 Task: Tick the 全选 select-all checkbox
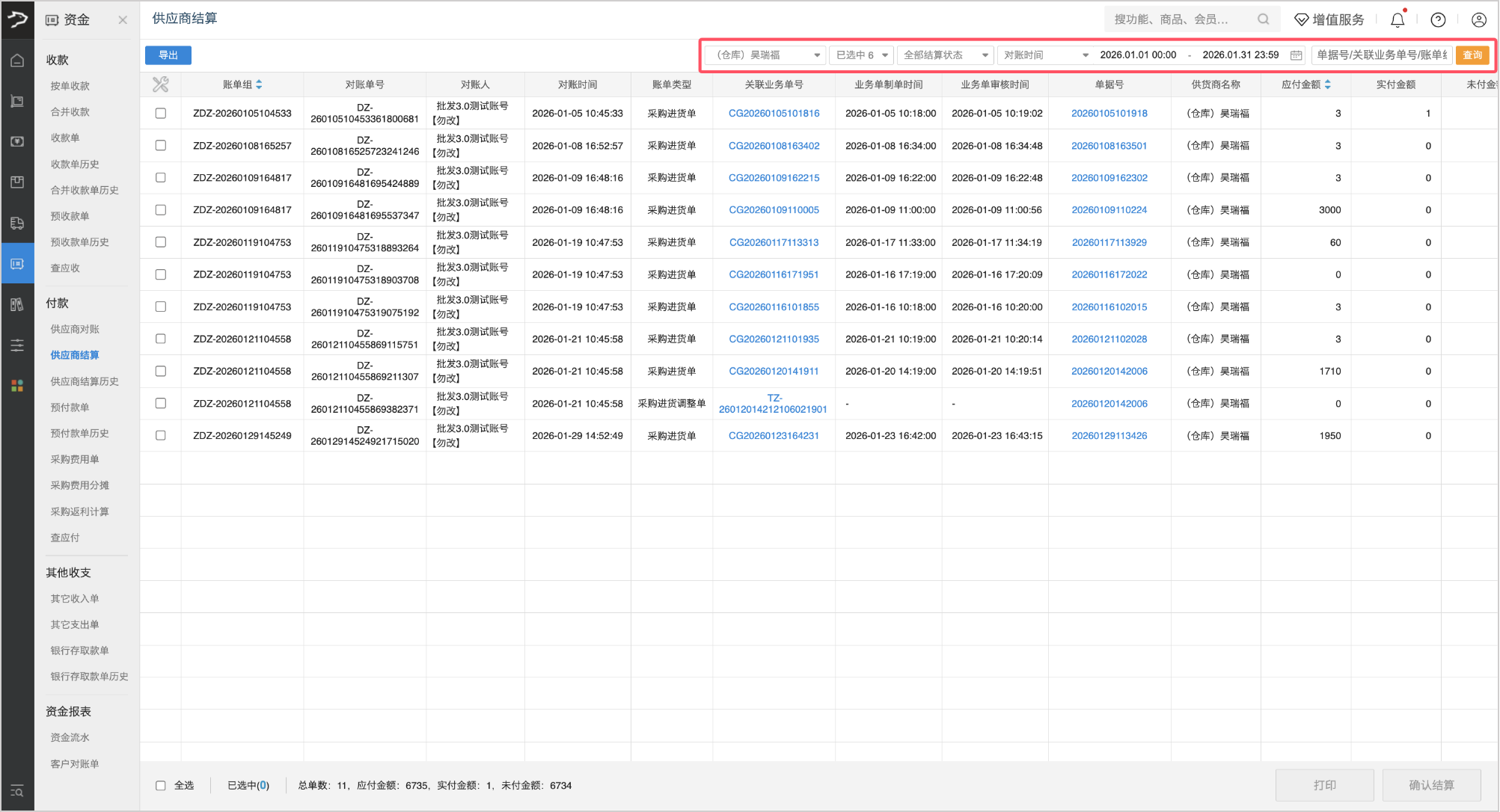pos(160,785)
